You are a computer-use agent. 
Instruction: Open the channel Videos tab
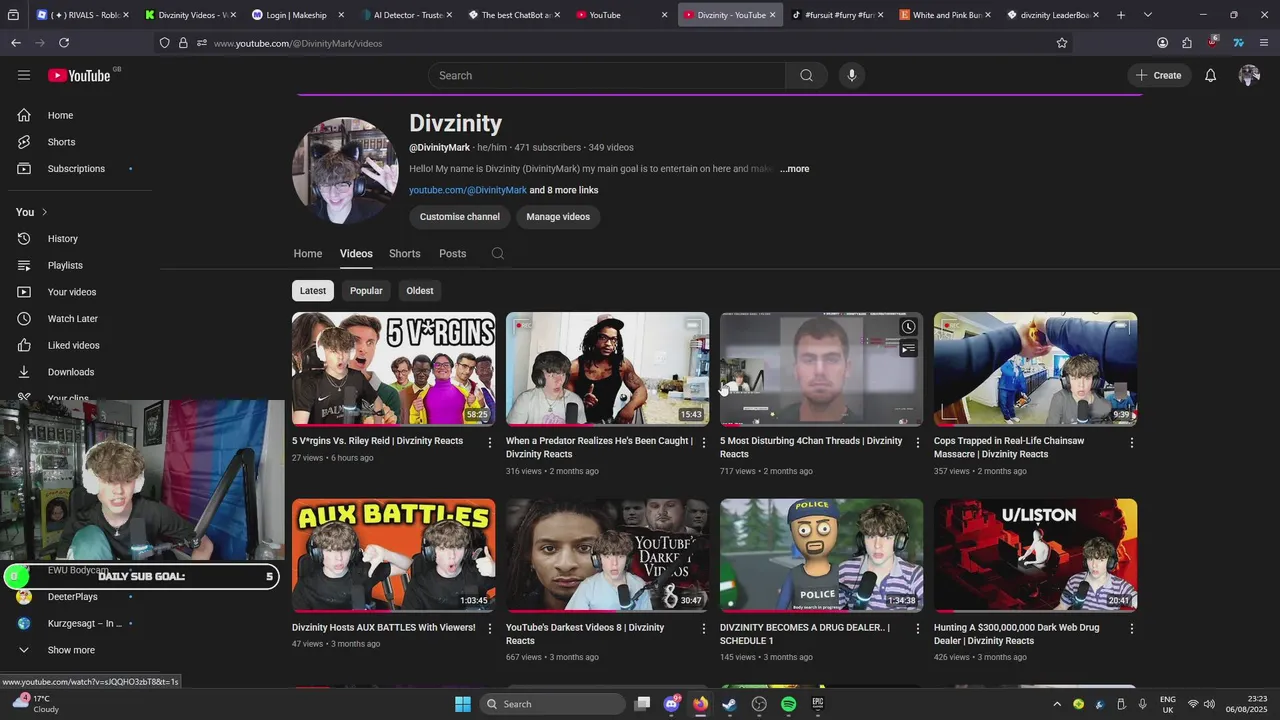point(356,253)
